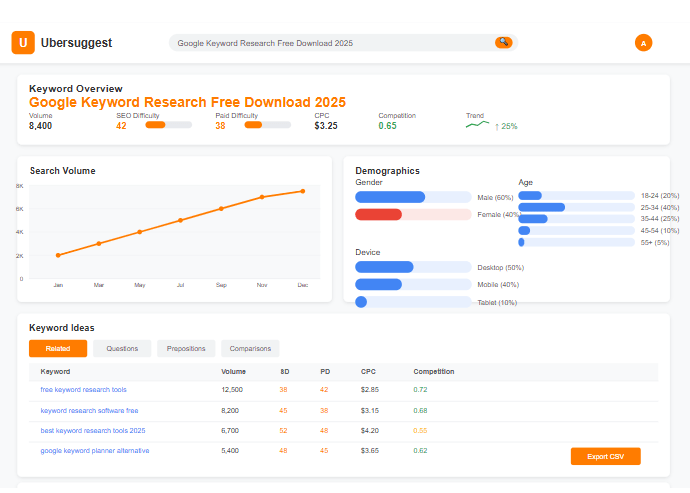Select the Related tab
This screenshot has width=690, height=493.
tap(58, 348)
